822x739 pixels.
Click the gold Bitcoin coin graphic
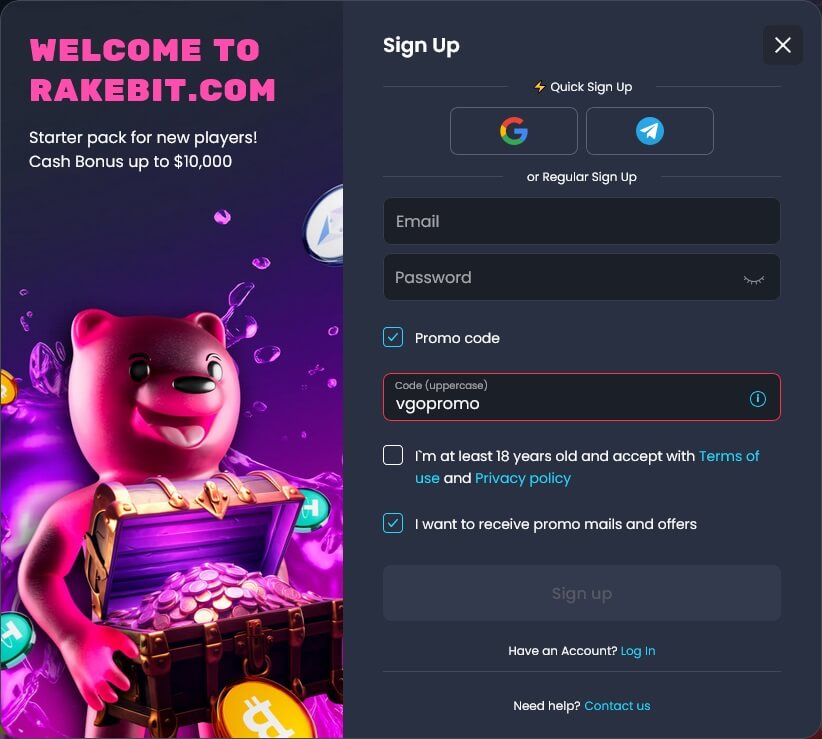click(265, 710)
